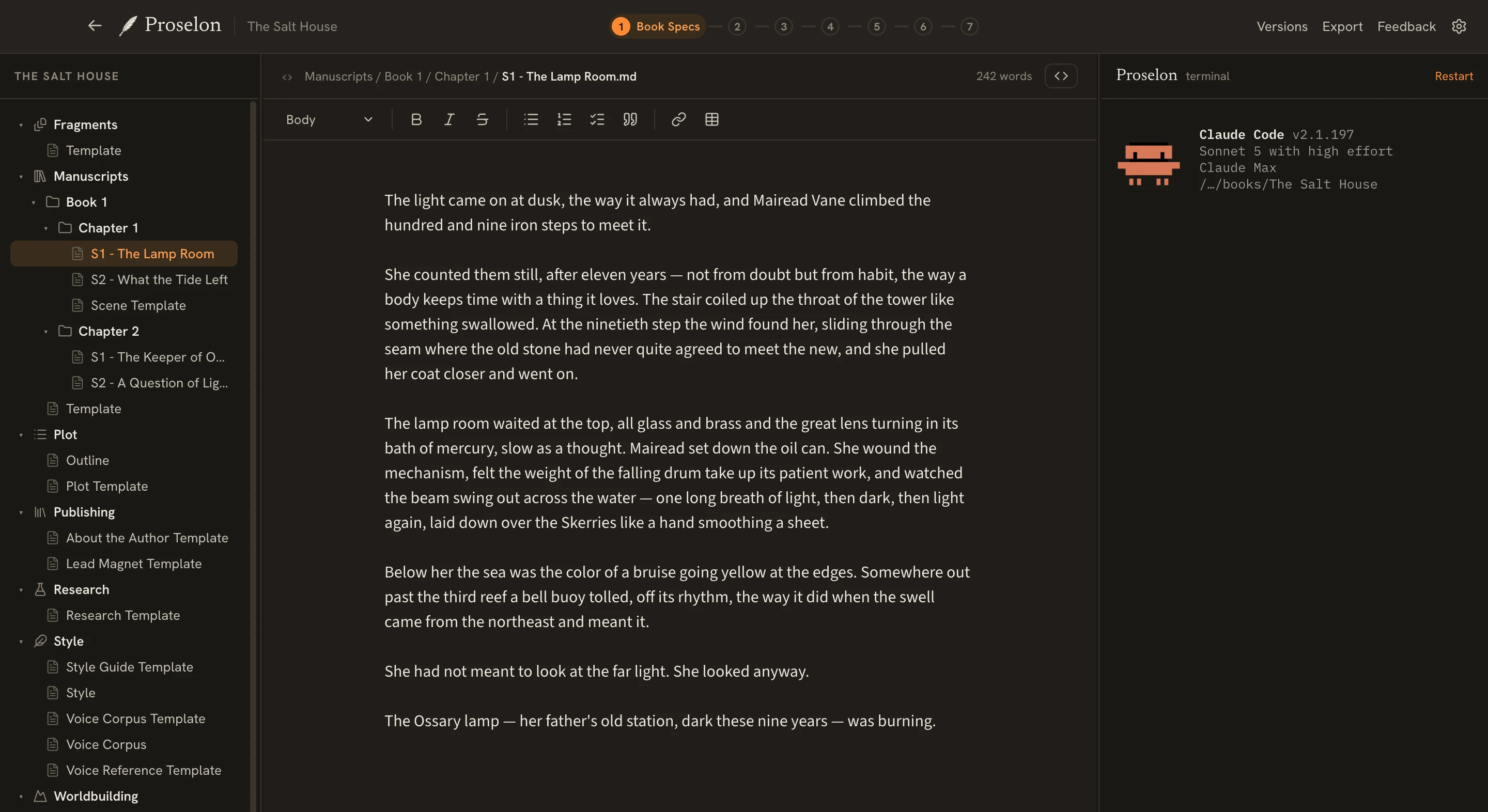Collapse the Research section
This screenshot has width=1488, height=812.
point(21,590)
